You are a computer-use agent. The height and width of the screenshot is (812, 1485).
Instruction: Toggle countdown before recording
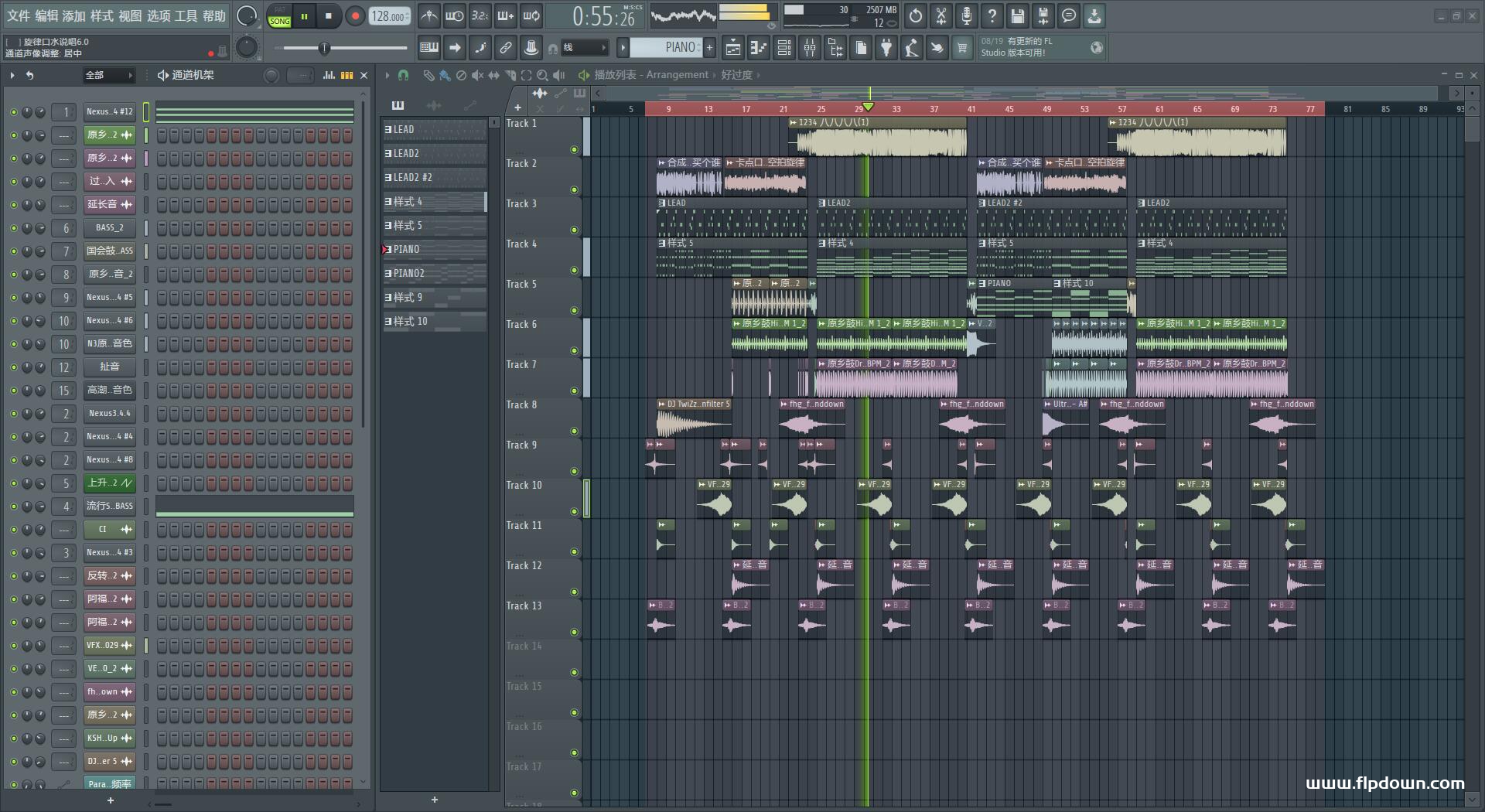480,15
